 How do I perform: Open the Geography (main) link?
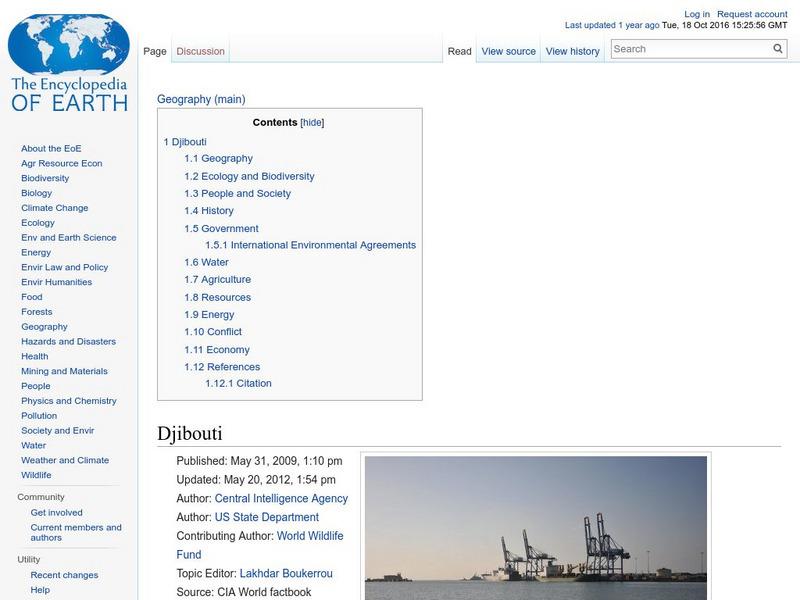point(201,99)
